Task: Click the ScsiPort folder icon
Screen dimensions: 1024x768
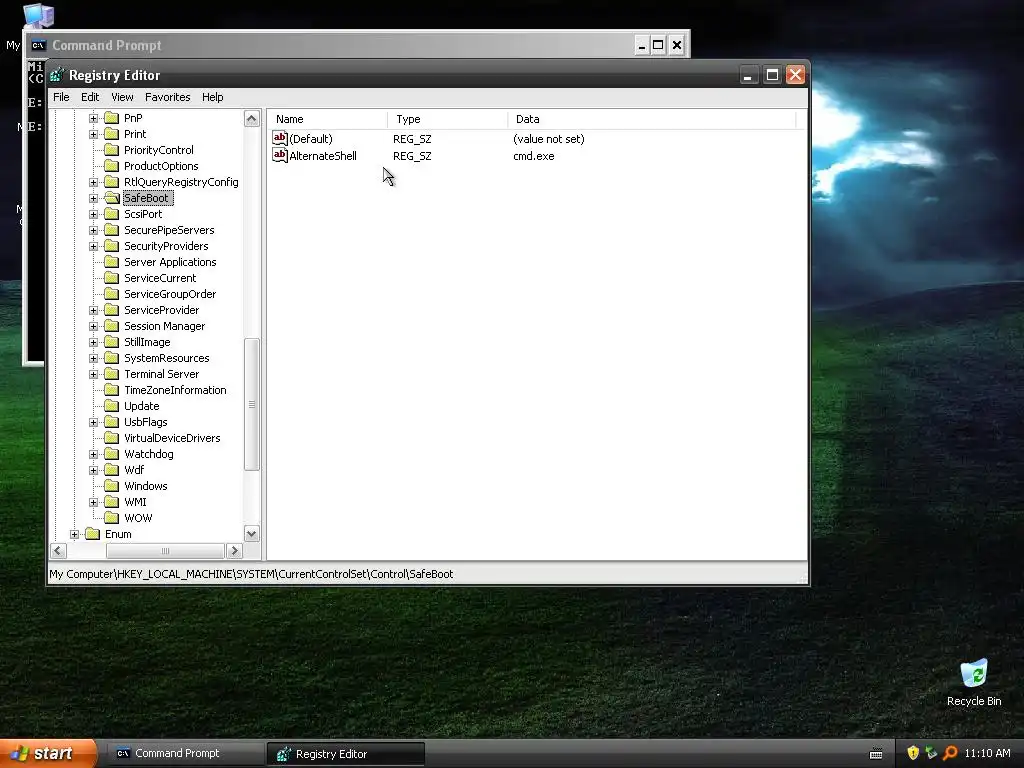Action: (112, 214)
